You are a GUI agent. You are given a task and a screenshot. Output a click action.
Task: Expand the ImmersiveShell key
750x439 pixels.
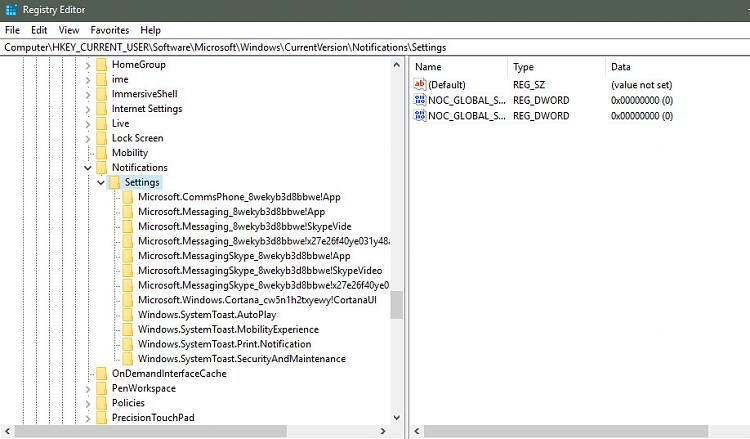click(88, 95)
